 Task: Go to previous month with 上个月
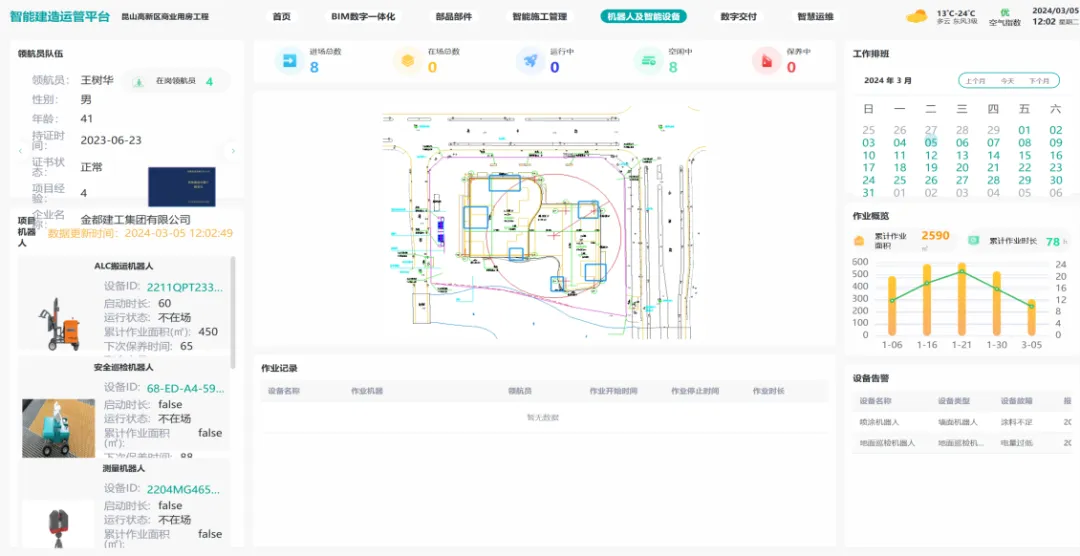click(x=975, y=81)
